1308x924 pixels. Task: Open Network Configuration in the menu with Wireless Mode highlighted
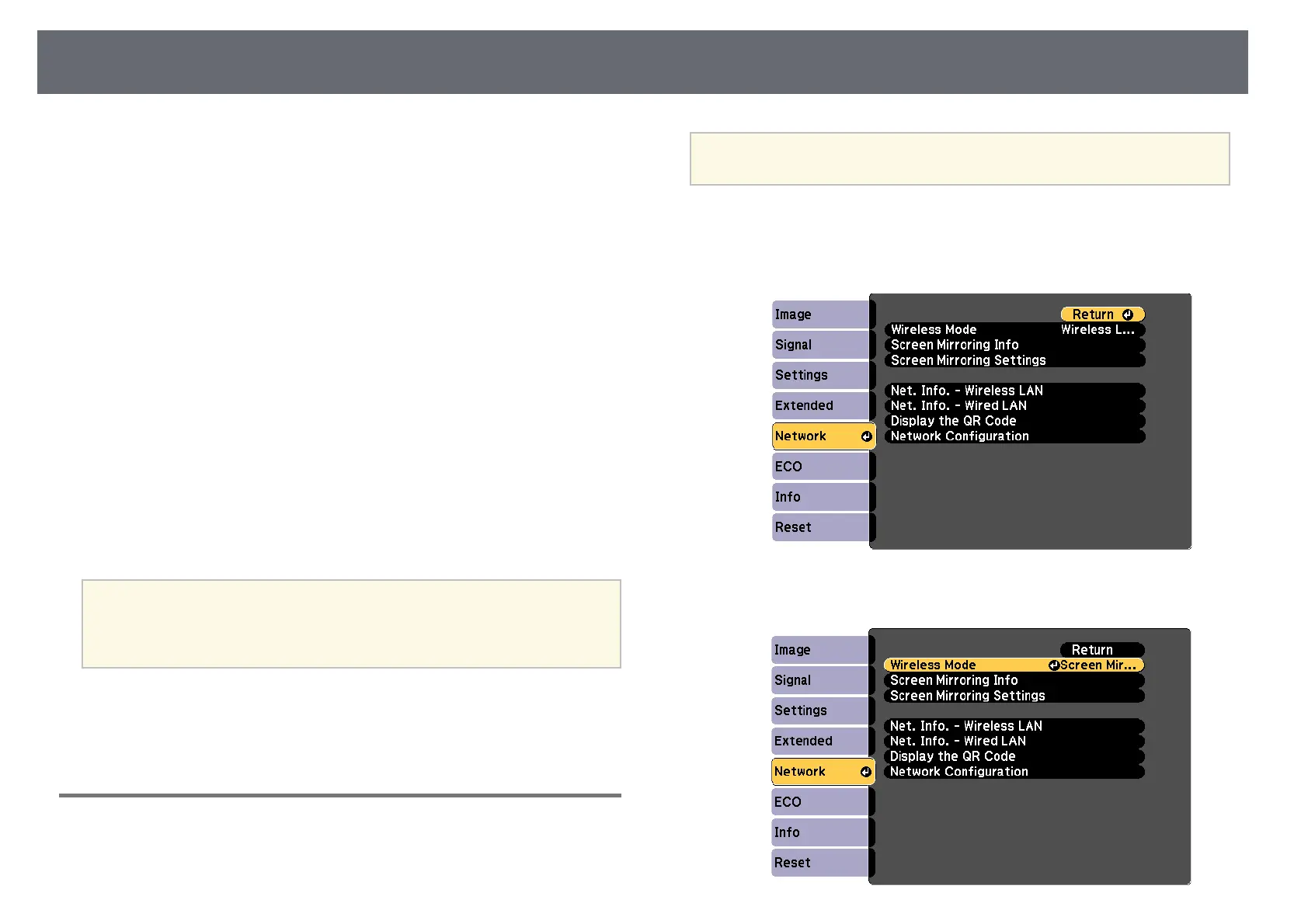1014,772
